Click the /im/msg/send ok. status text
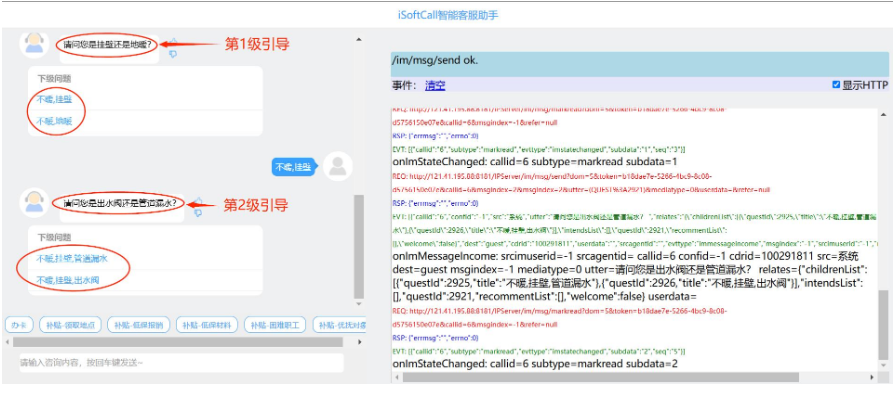 pyautogui.click(x=435, y=60)
